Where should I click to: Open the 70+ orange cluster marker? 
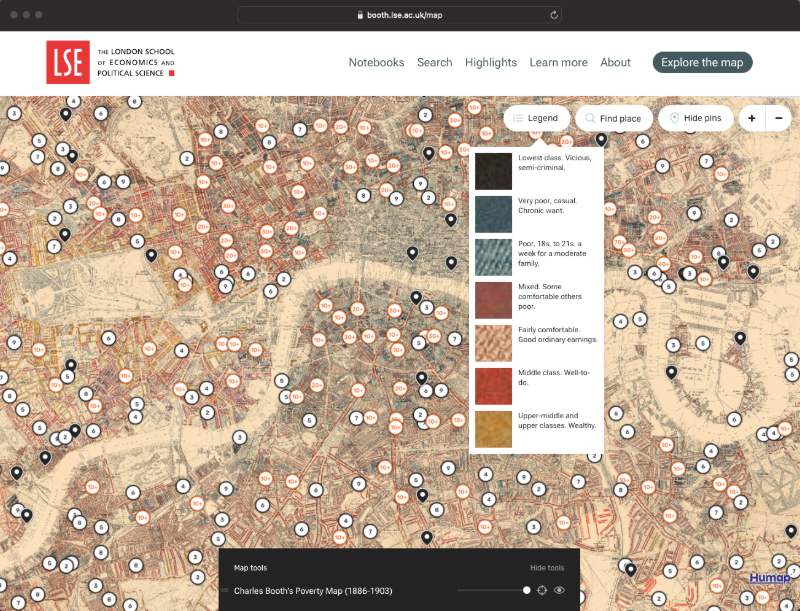click(x=619, y=242)
